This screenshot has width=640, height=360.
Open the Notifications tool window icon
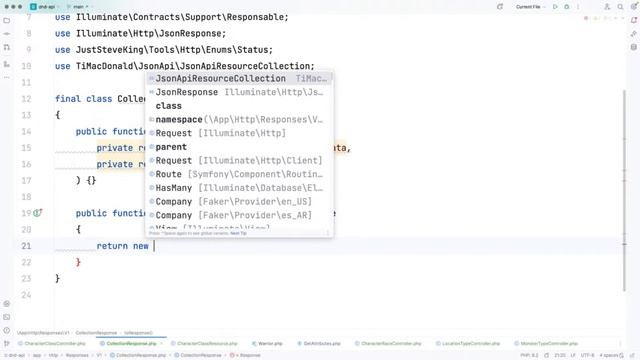point(634,20)
